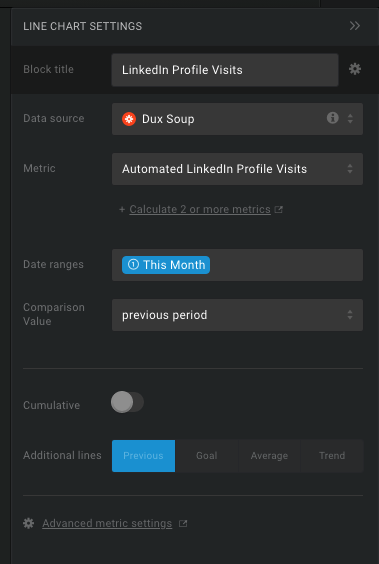This screenshot has width=379, height=564.
Task: Expand the Comparison Value dropdown
Action: coord(237,315)
